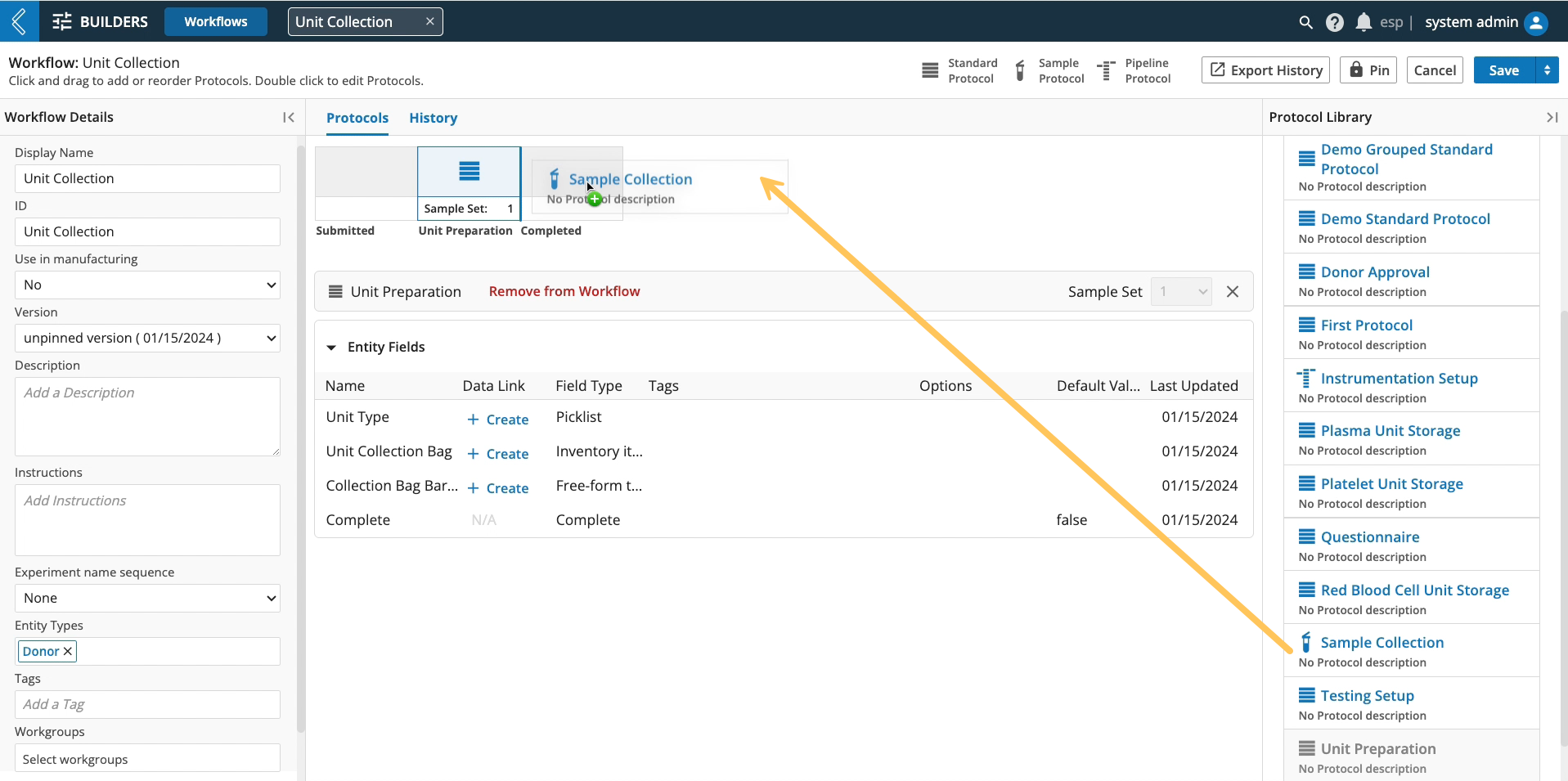Select the Unit Preparation protocol tile icon
The image size is (1568, 781).
pos(469,171)
